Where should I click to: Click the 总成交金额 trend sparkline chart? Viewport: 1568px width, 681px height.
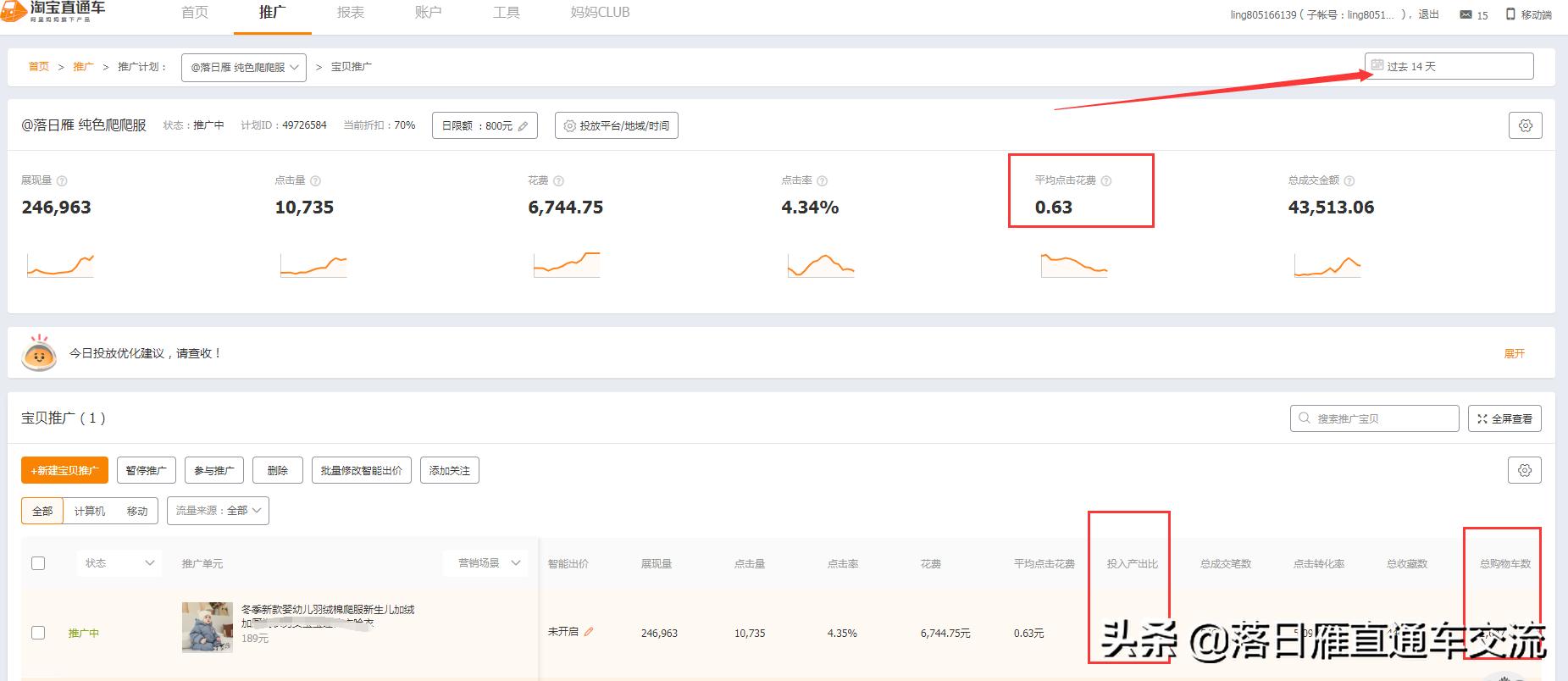click(1327, 266)
